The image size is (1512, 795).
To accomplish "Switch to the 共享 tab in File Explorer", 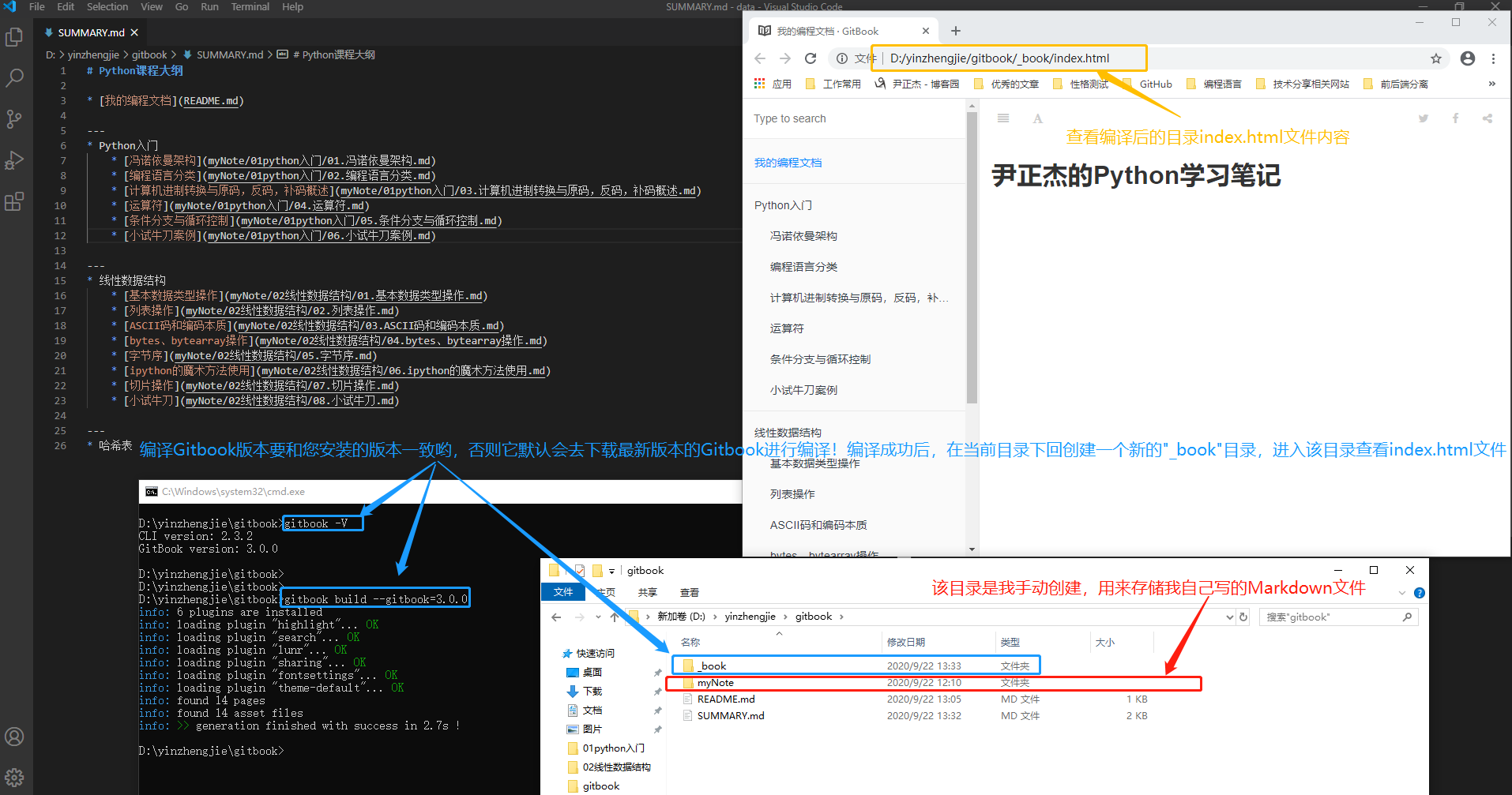I will (647, 591).
